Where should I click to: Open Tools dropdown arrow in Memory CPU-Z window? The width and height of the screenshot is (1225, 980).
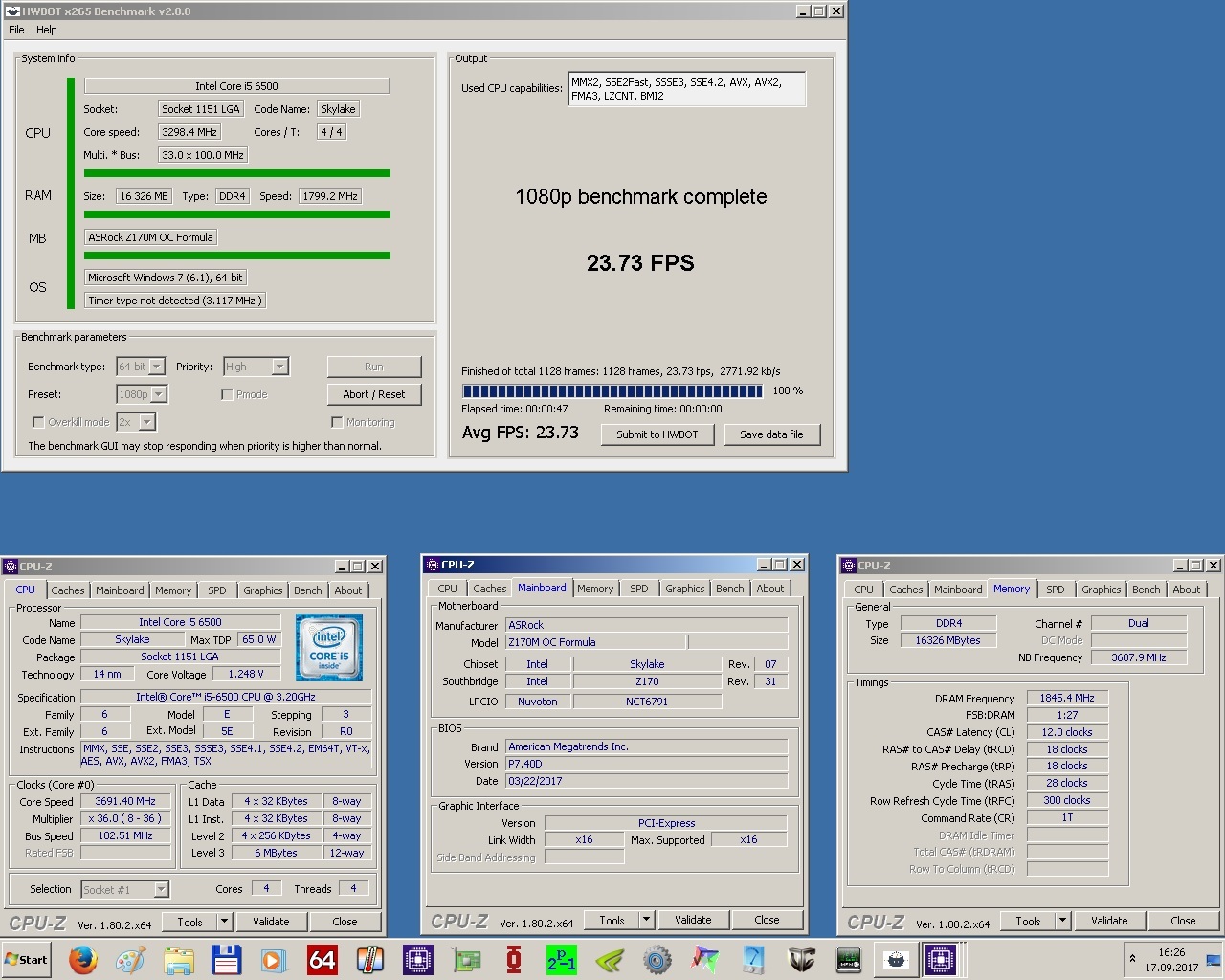tap(1063, 921)
